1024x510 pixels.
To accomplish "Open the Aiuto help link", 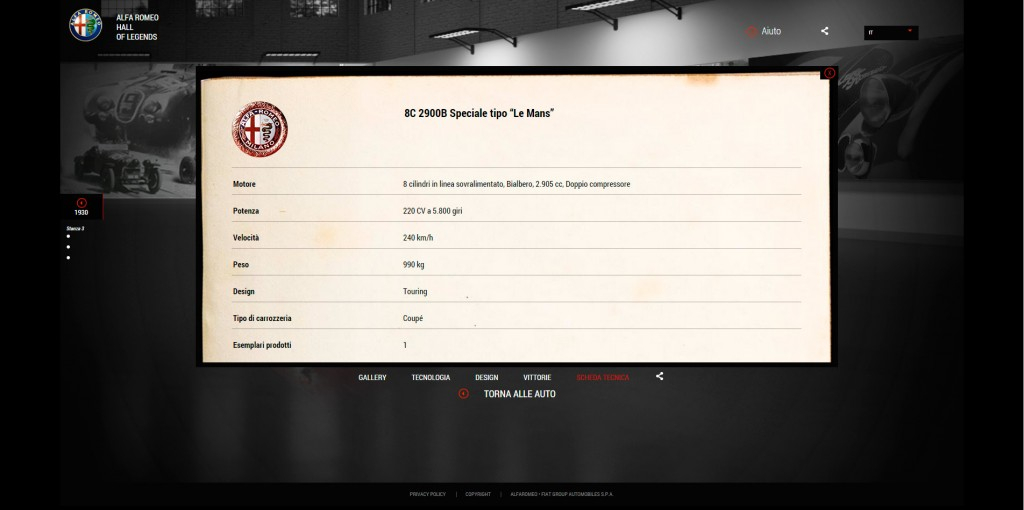I will 764,31.
